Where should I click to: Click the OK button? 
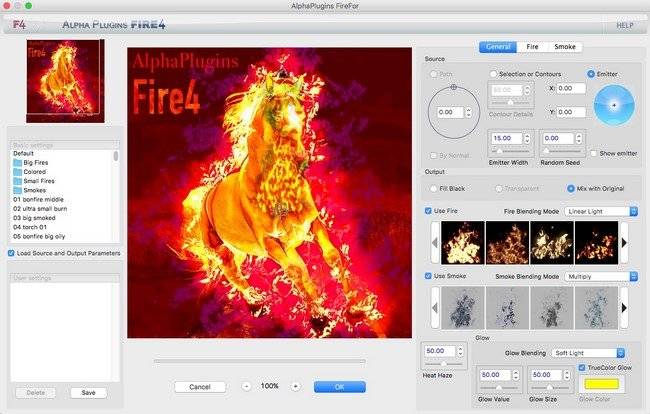[x=340, y=387]
